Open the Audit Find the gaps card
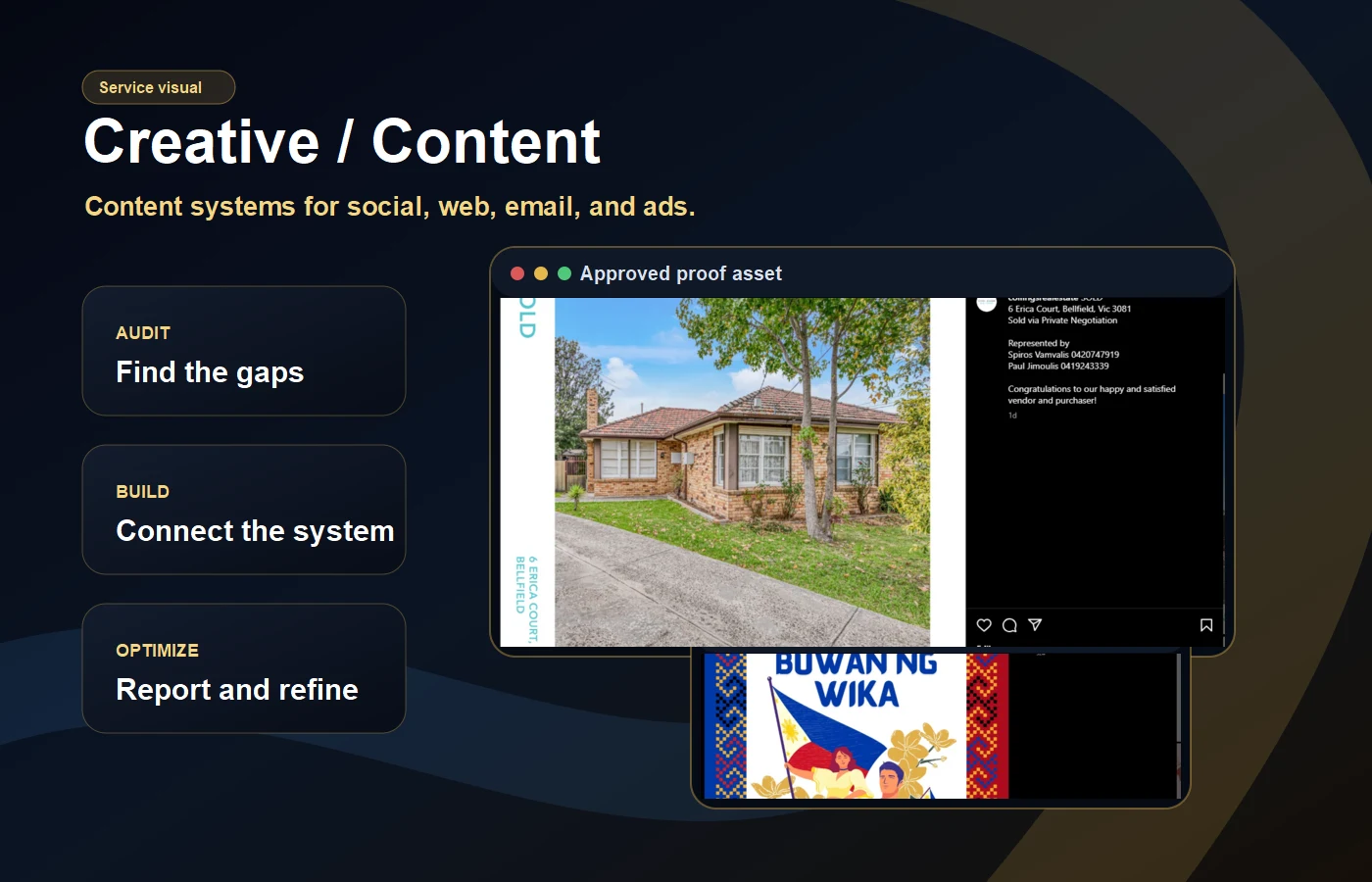This screenshot has width=1372, height=882. coord(244,351)
